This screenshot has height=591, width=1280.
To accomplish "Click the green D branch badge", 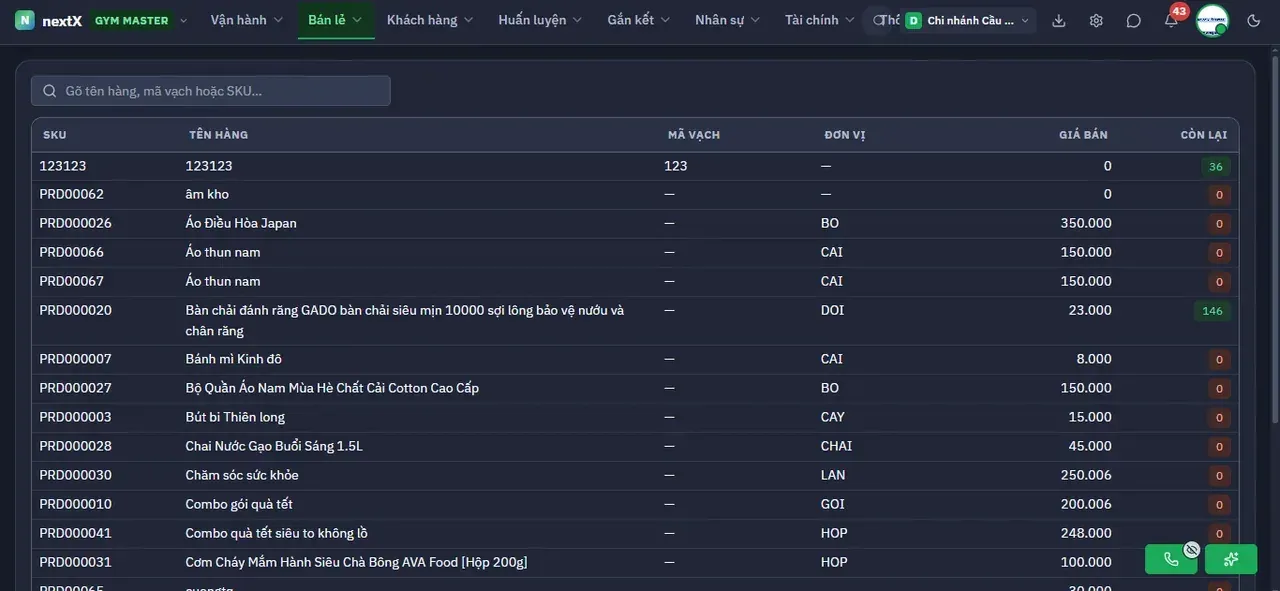I will point(913,20).
